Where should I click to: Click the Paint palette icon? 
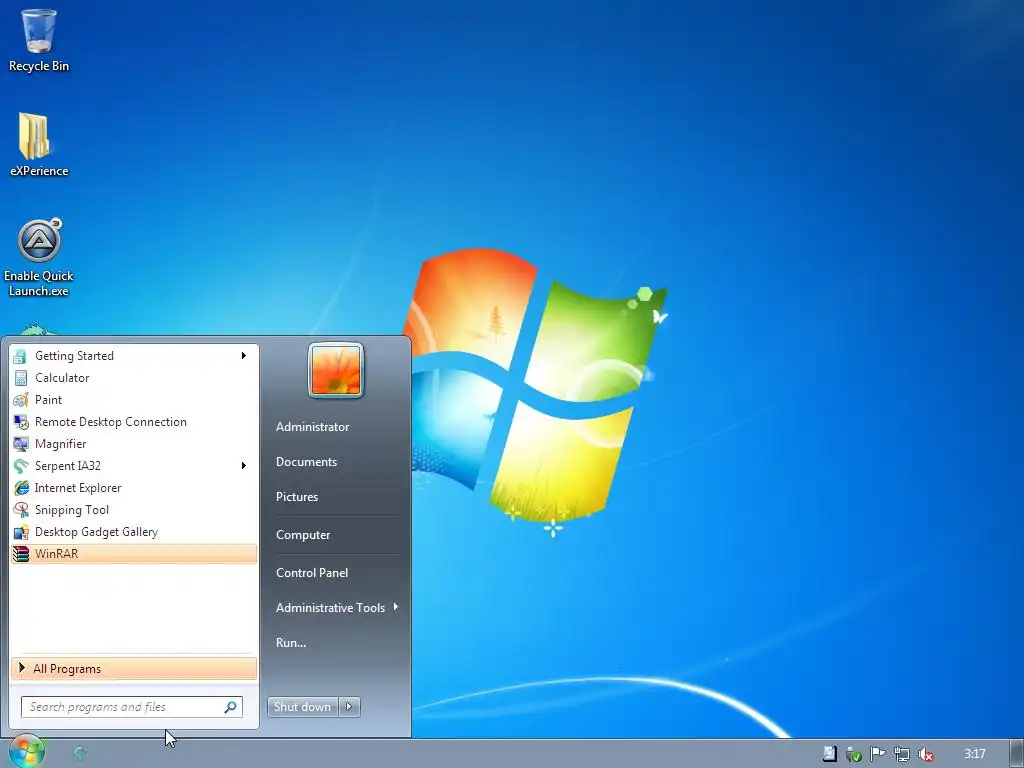pyautogui.click(x=21, y=400)
